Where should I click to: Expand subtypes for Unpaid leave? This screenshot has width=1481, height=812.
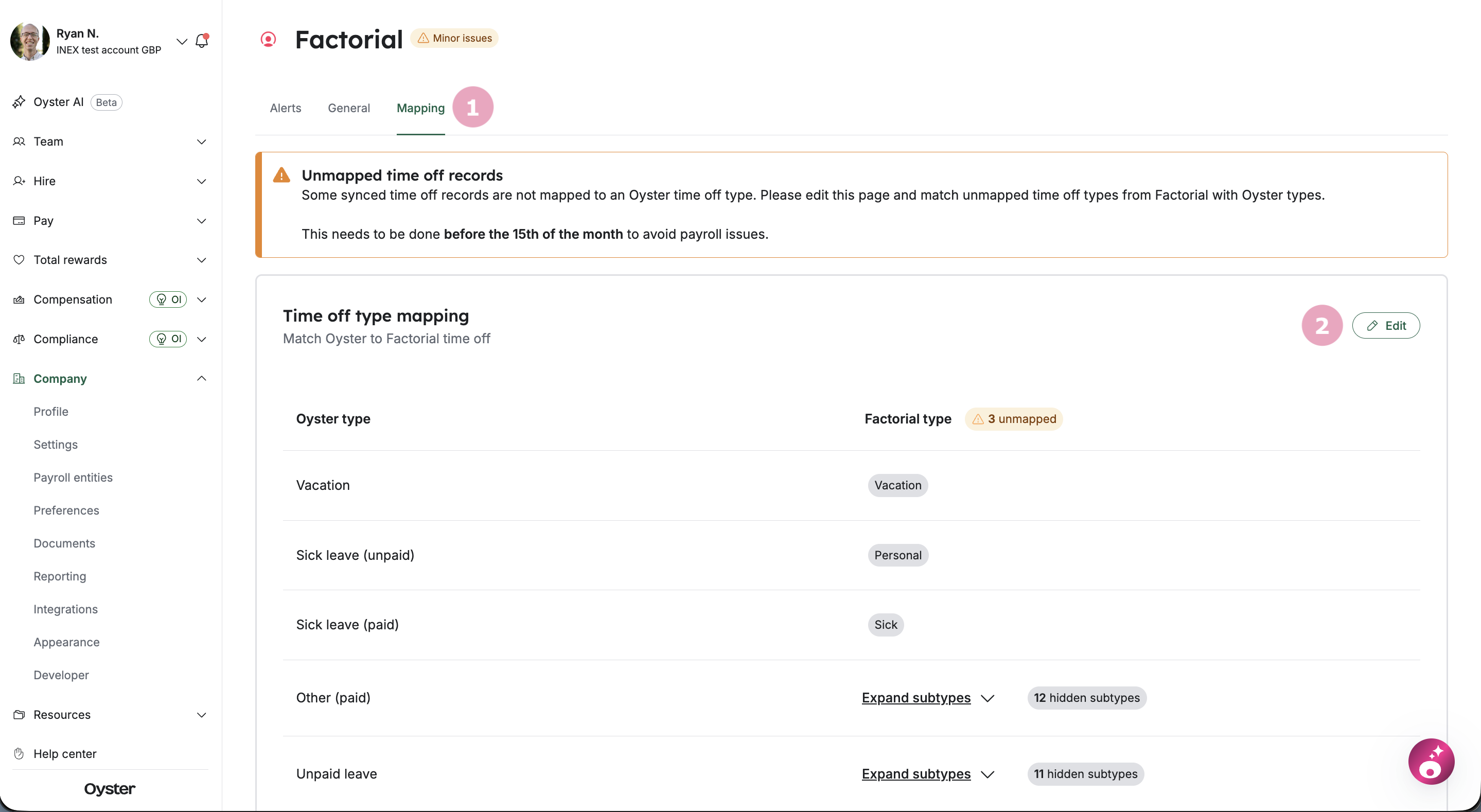pyautogui.click(x=916, y=774)
